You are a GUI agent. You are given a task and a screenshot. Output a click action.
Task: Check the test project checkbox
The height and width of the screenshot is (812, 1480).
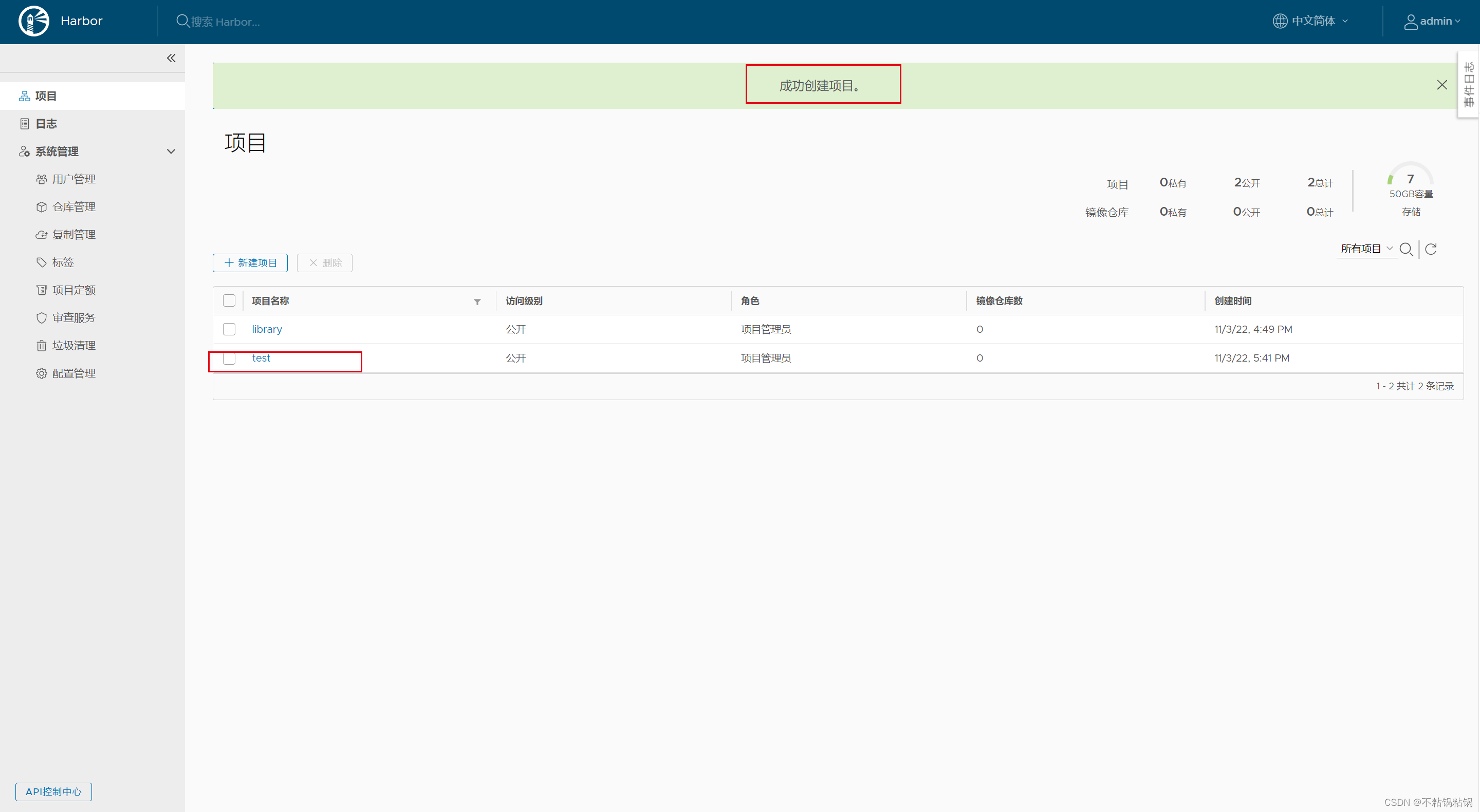(229, 358)
